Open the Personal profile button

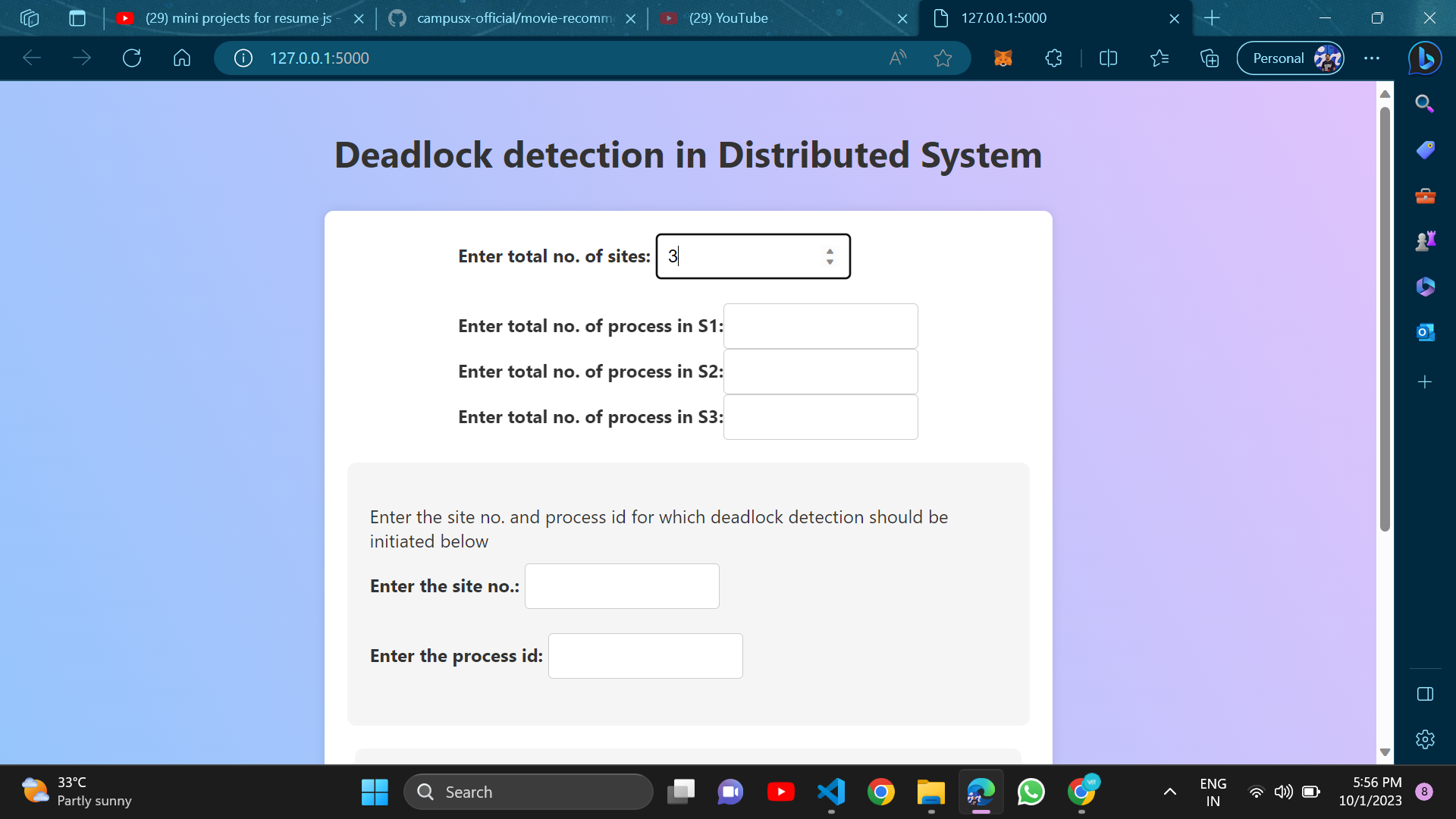point(1289,58)
